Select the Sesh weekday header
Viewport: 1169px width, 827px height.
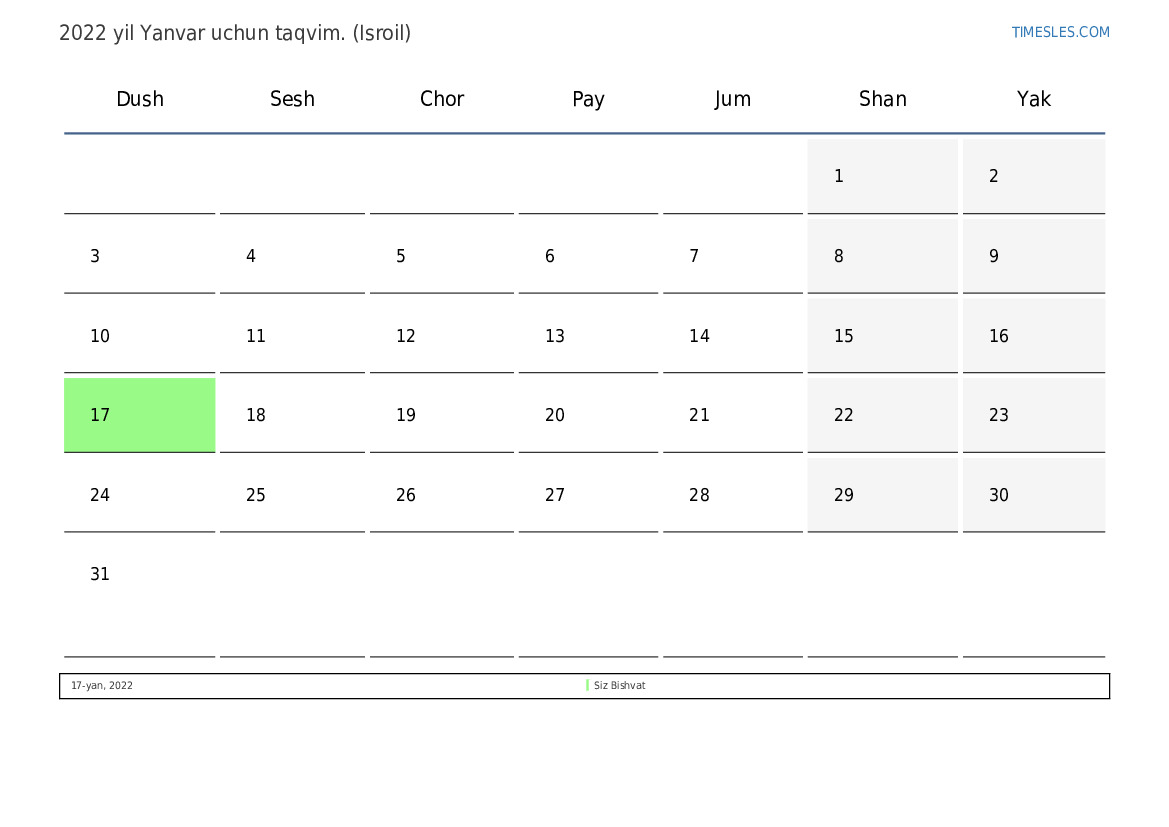tap(292, 99)
